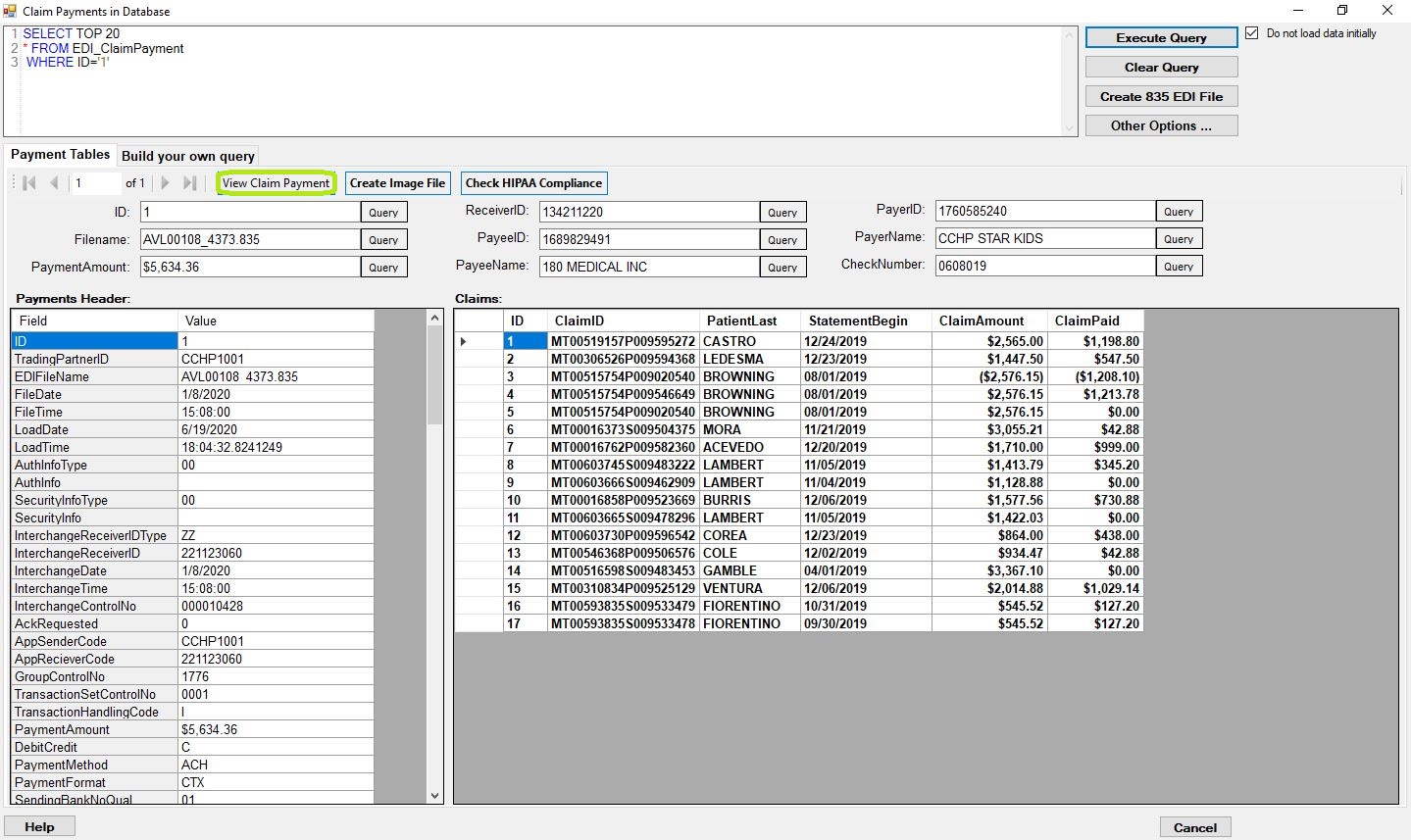Image resolution: width=1411 pixels, height=840 pixels.
Task: Select COREA claim row
Action: pos(799,535)
